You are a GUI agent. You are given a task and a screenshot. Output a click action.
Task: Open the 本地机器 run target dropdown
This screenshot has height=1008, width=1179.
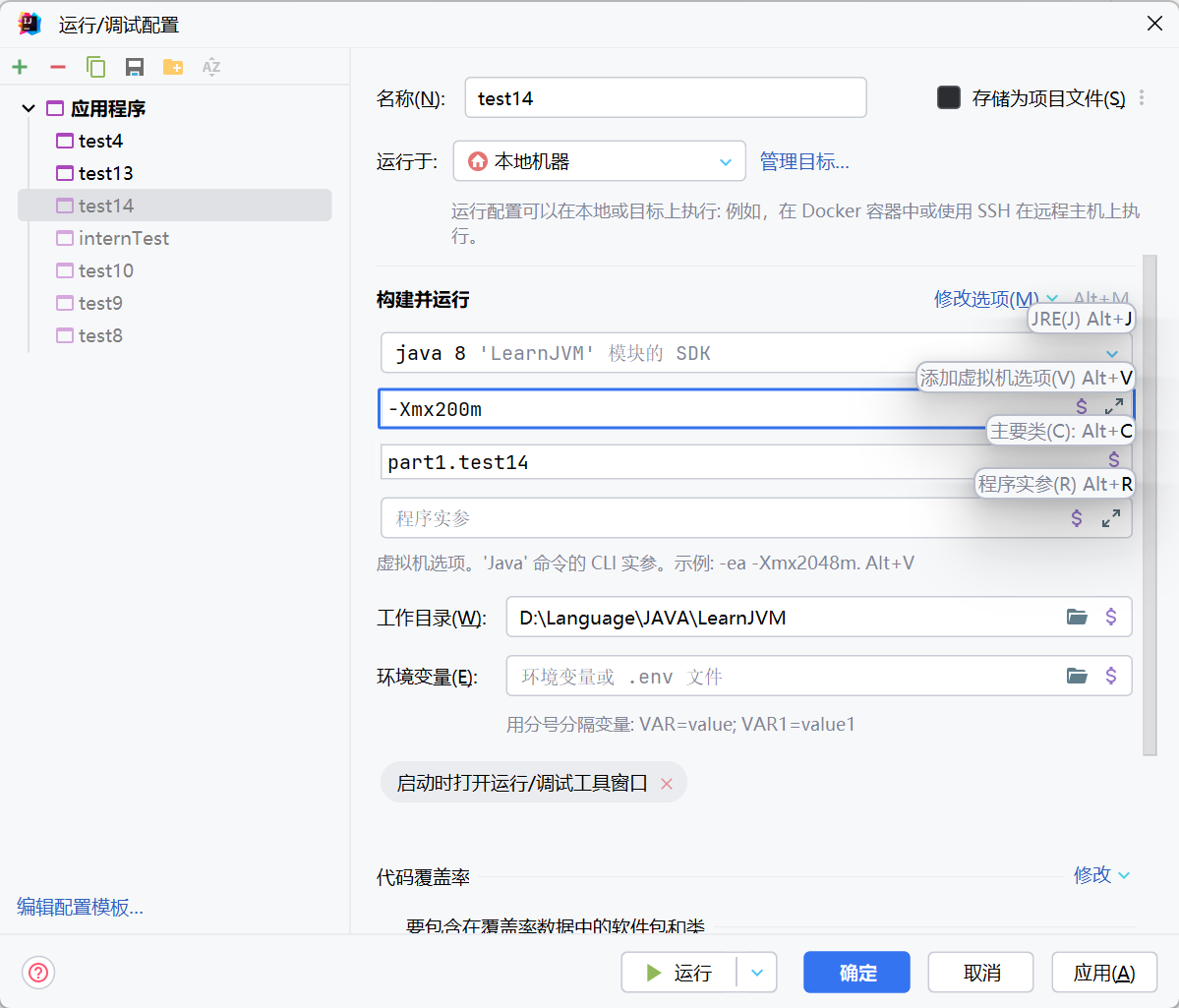[x=726, y=160]
